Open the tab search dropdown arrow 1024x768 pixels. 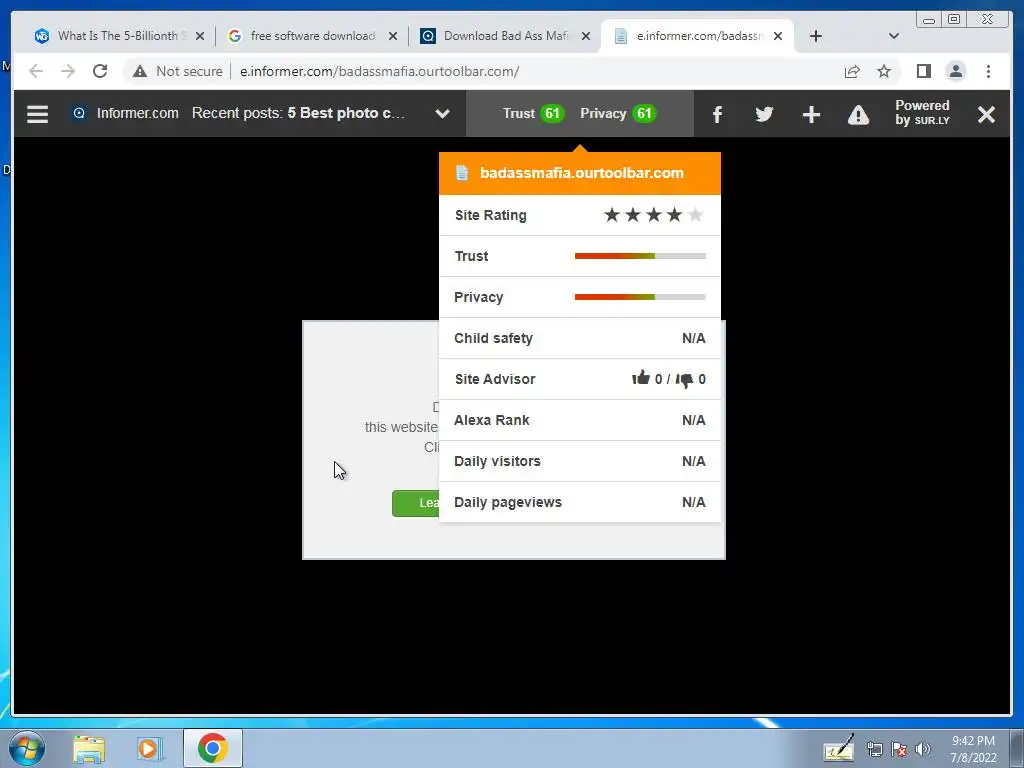click(x=894, y=36)
